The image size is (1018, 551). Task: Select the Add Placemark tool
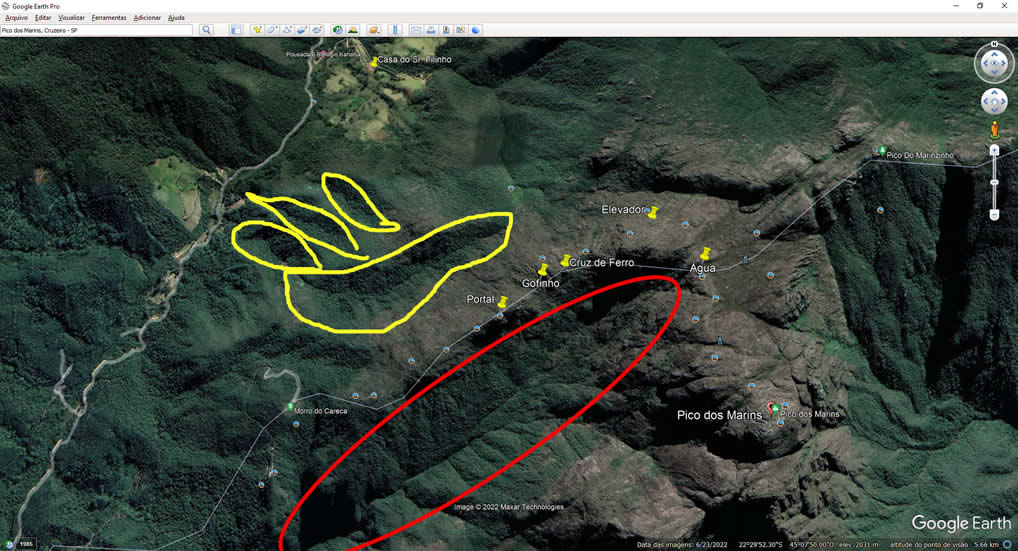tap(257, 30)
